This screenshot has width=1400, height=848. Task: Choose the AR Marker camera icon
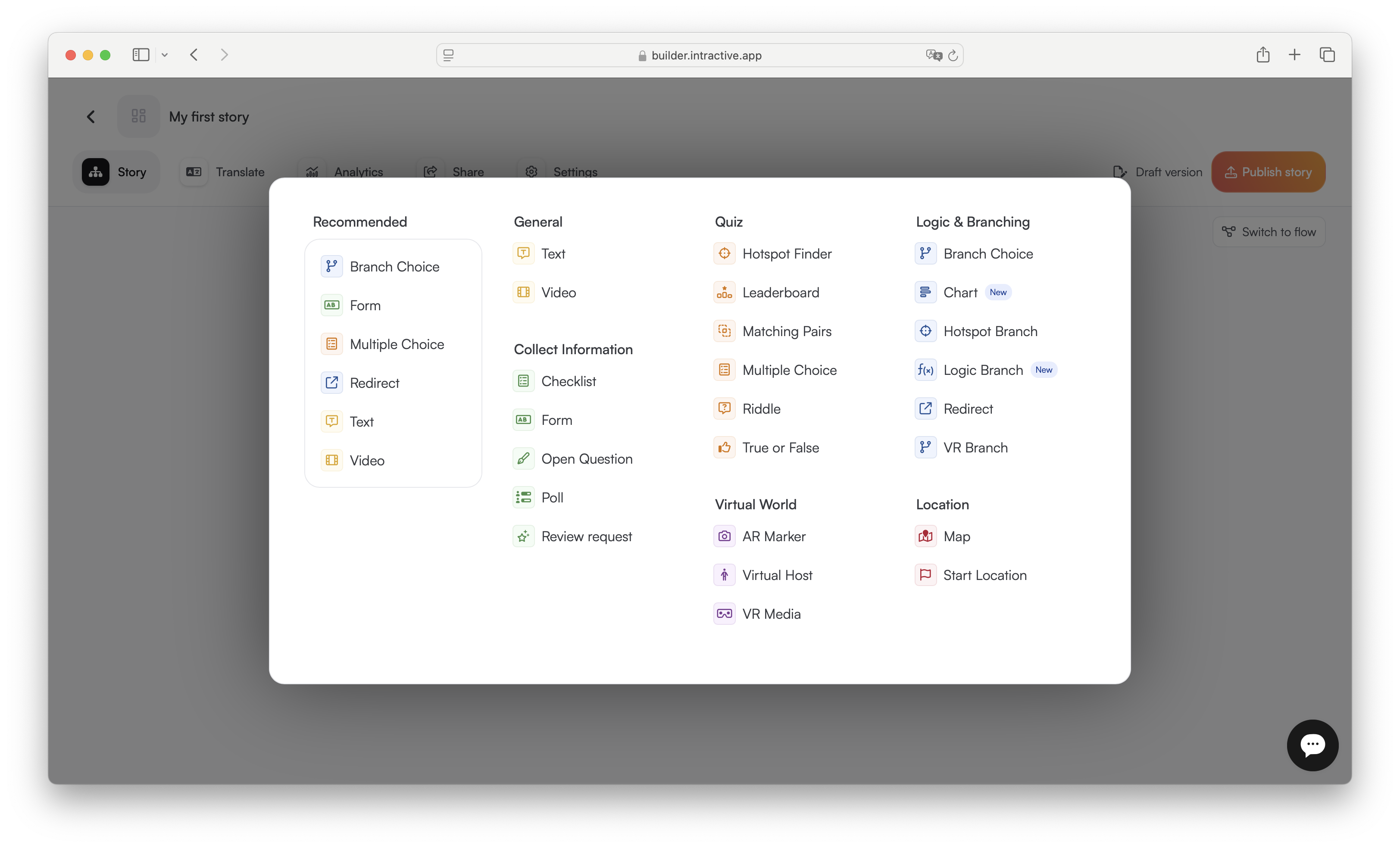pyautogui.click(x=724, y=536)
